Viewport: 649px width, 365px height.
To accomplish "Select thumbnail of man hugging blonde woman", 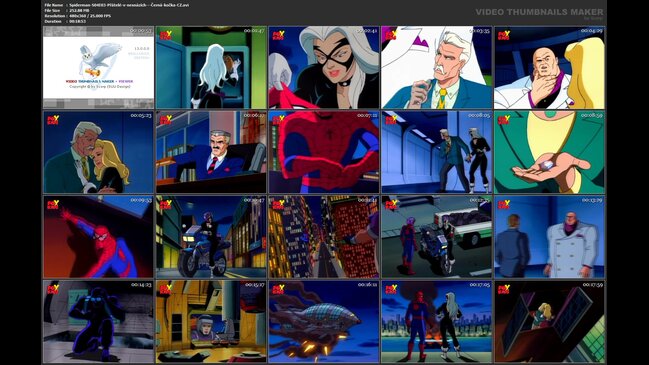I will 99,152.
